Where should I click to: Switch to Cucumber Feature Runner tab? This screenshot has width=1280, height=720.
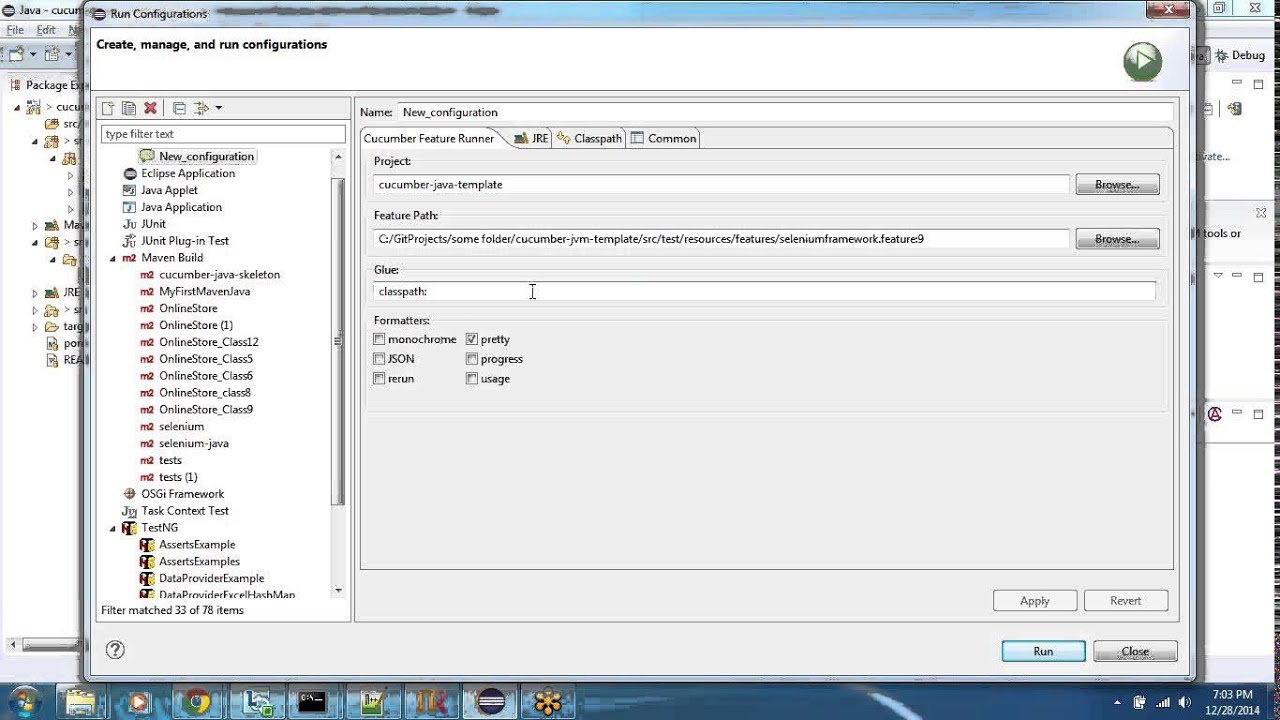click(x=429, y=138)
